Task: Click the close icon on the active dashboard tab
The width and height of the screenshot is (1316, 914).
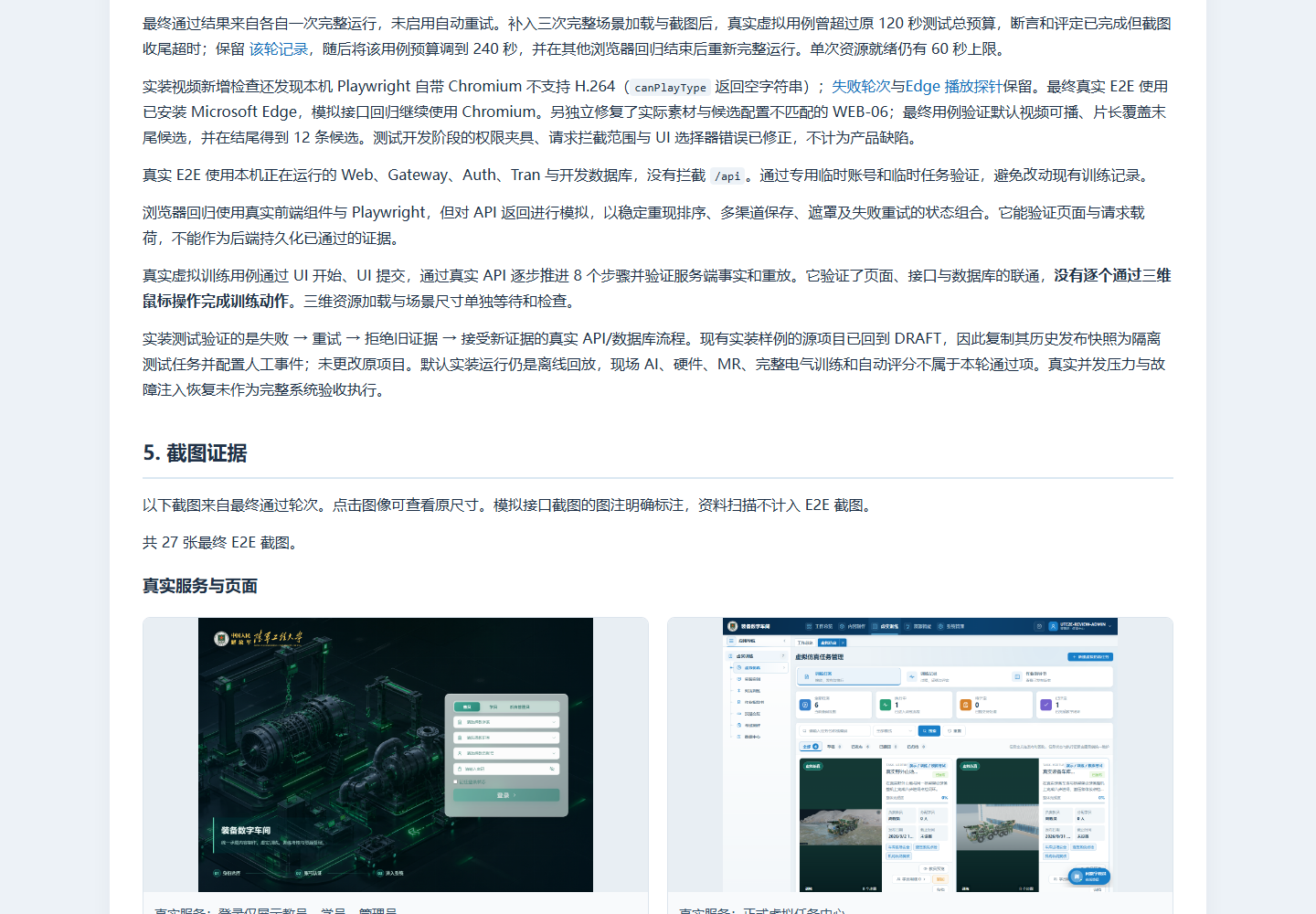Action: pos(843,643)
